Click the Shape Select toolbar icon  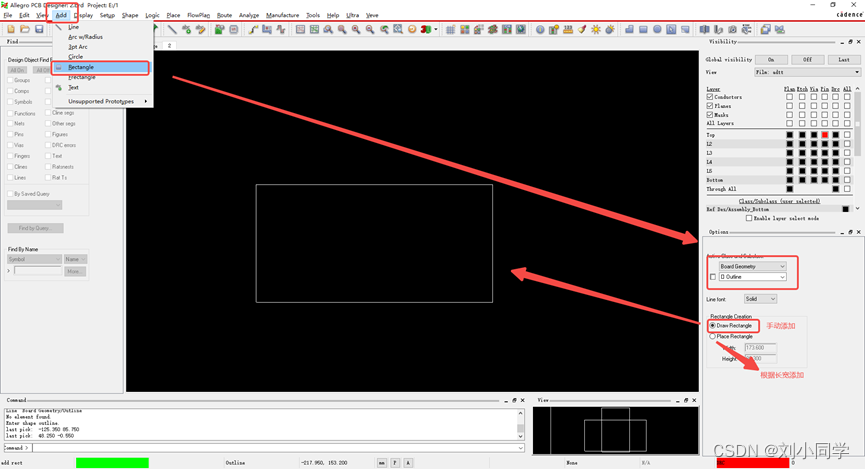point(671,29)
